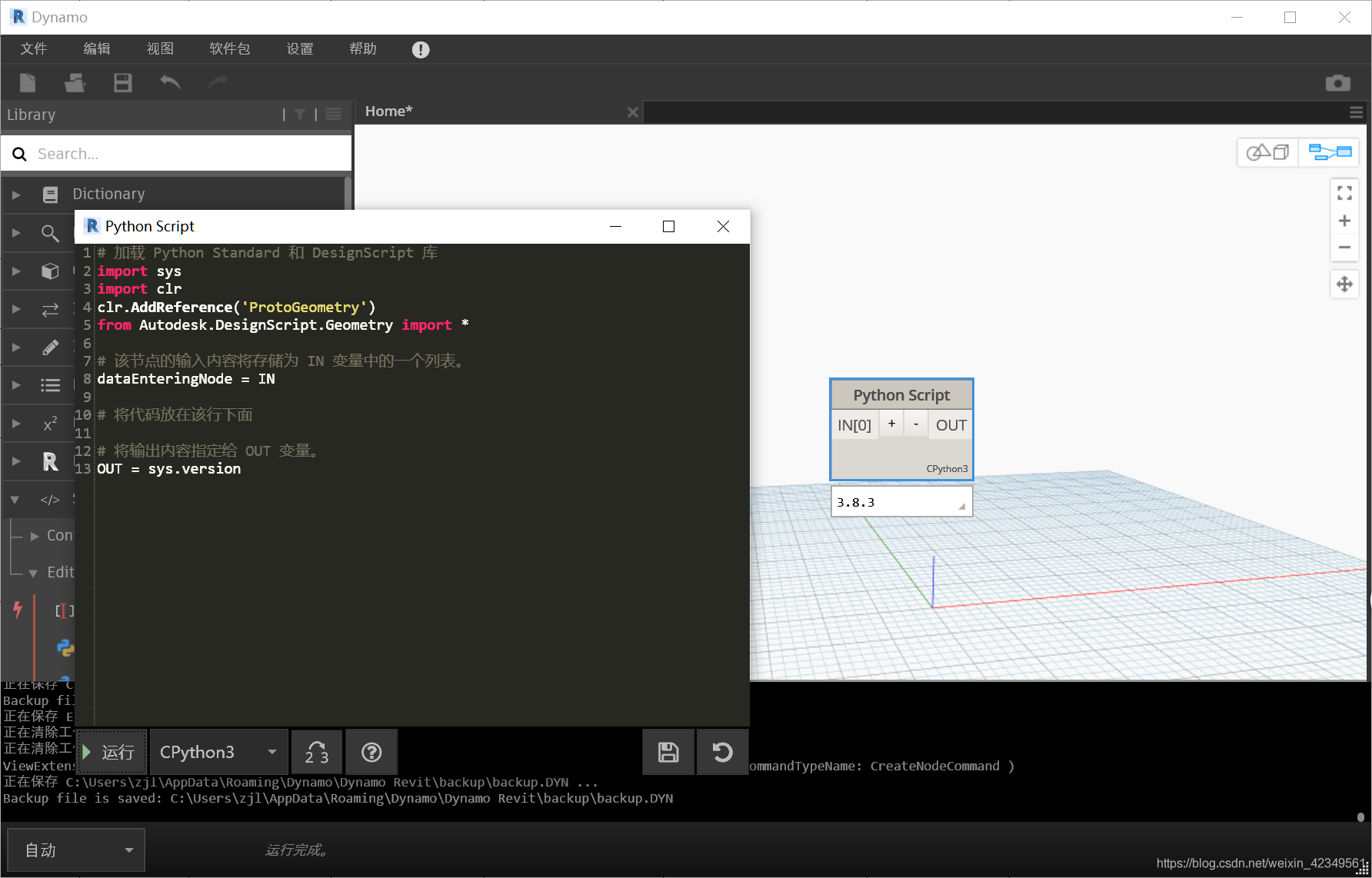Open the 软件包 menu
The height and width of the screenshot is (878, 1372).
(230, 49)
